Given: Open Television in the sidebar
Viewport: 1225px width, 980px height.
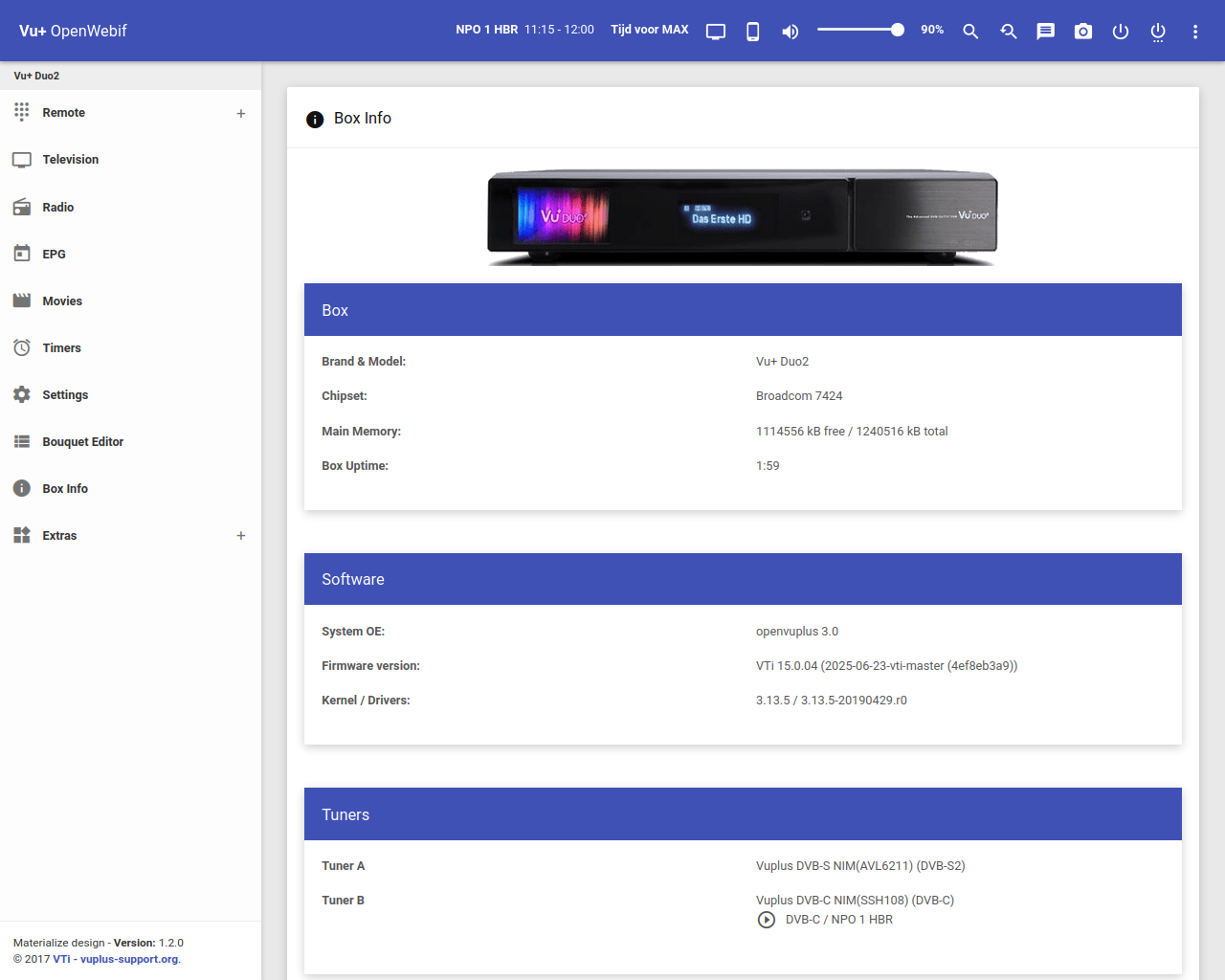Looking at the screenshot, I should pyautogui.click(x=70, y=160).
